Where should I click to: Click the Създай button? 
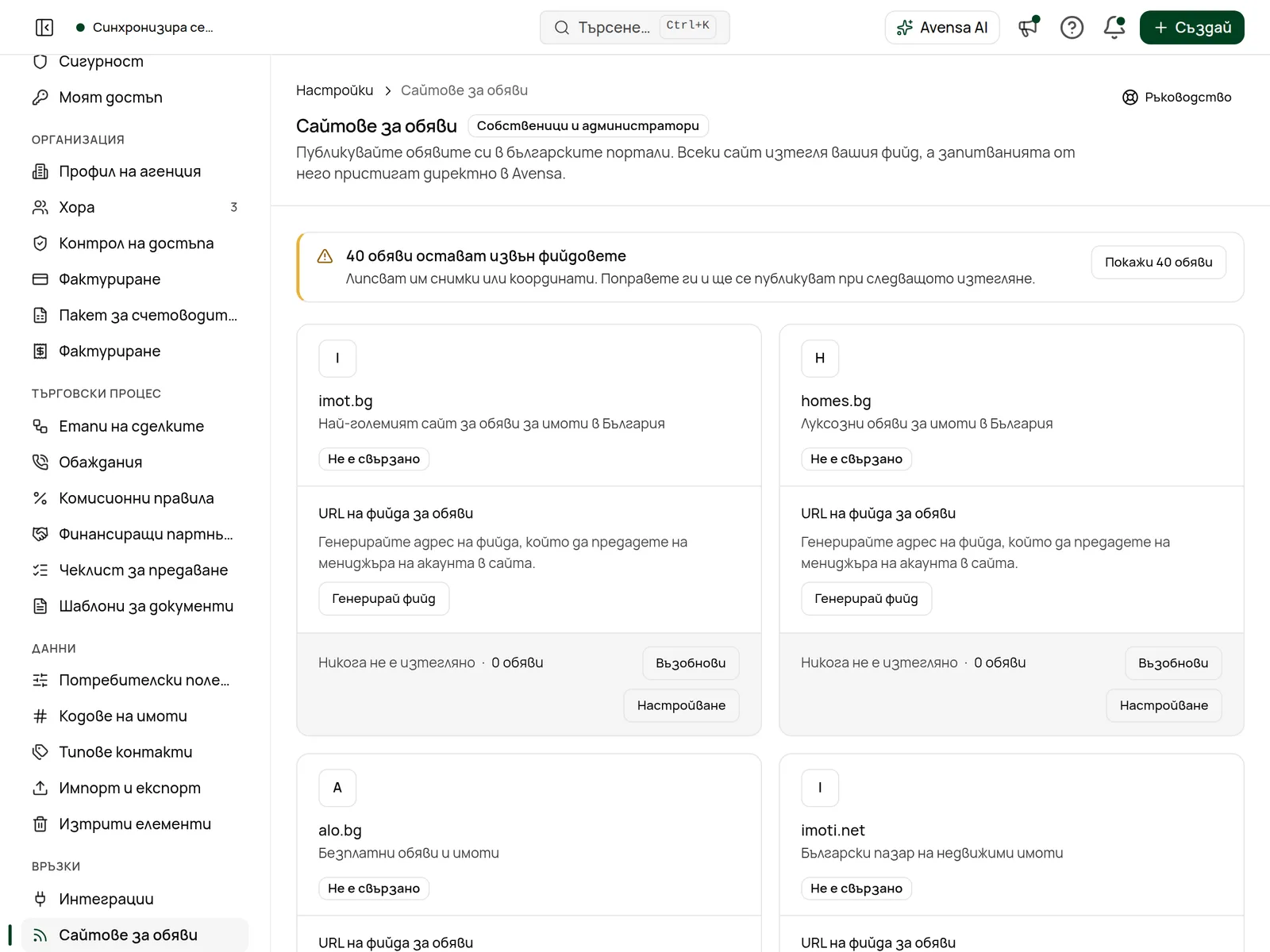(x=1192, y=28)
